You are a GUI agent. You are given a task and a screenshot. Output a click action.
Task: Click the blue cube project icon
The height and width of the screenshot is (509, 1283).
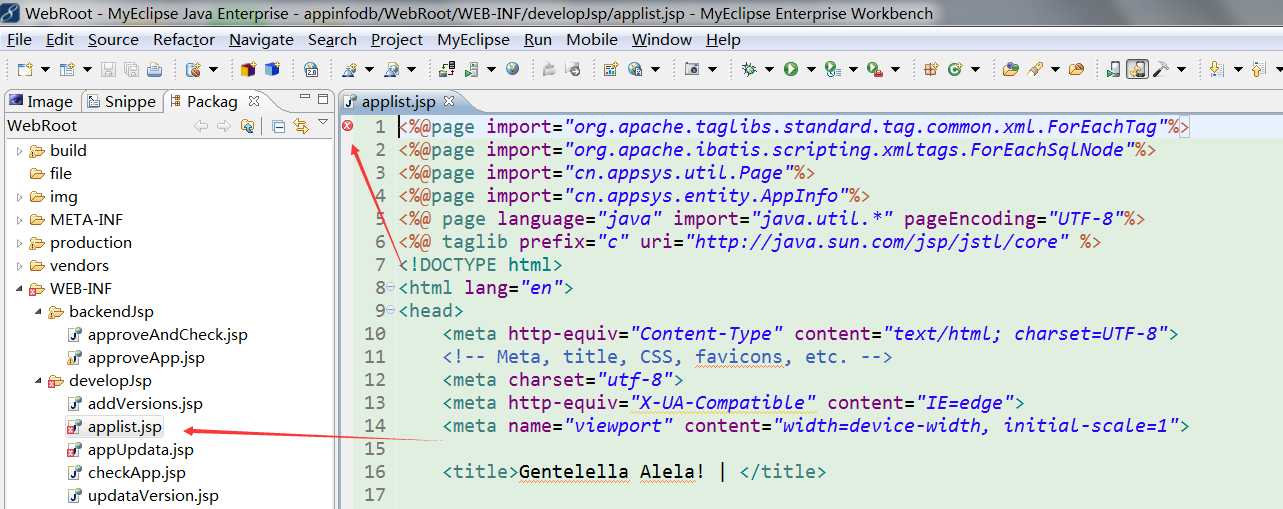pos(272,69)
